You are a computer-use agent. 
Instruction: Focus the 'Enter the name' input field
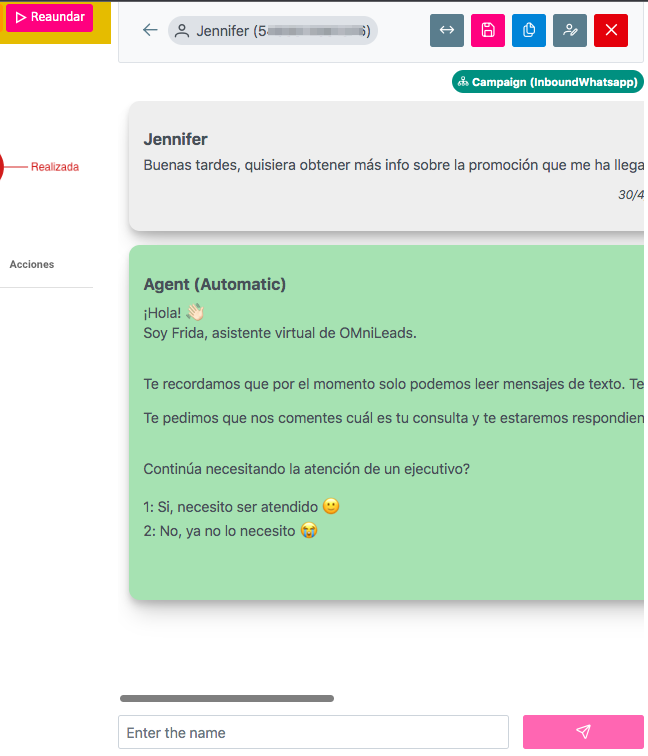[313, 732]
